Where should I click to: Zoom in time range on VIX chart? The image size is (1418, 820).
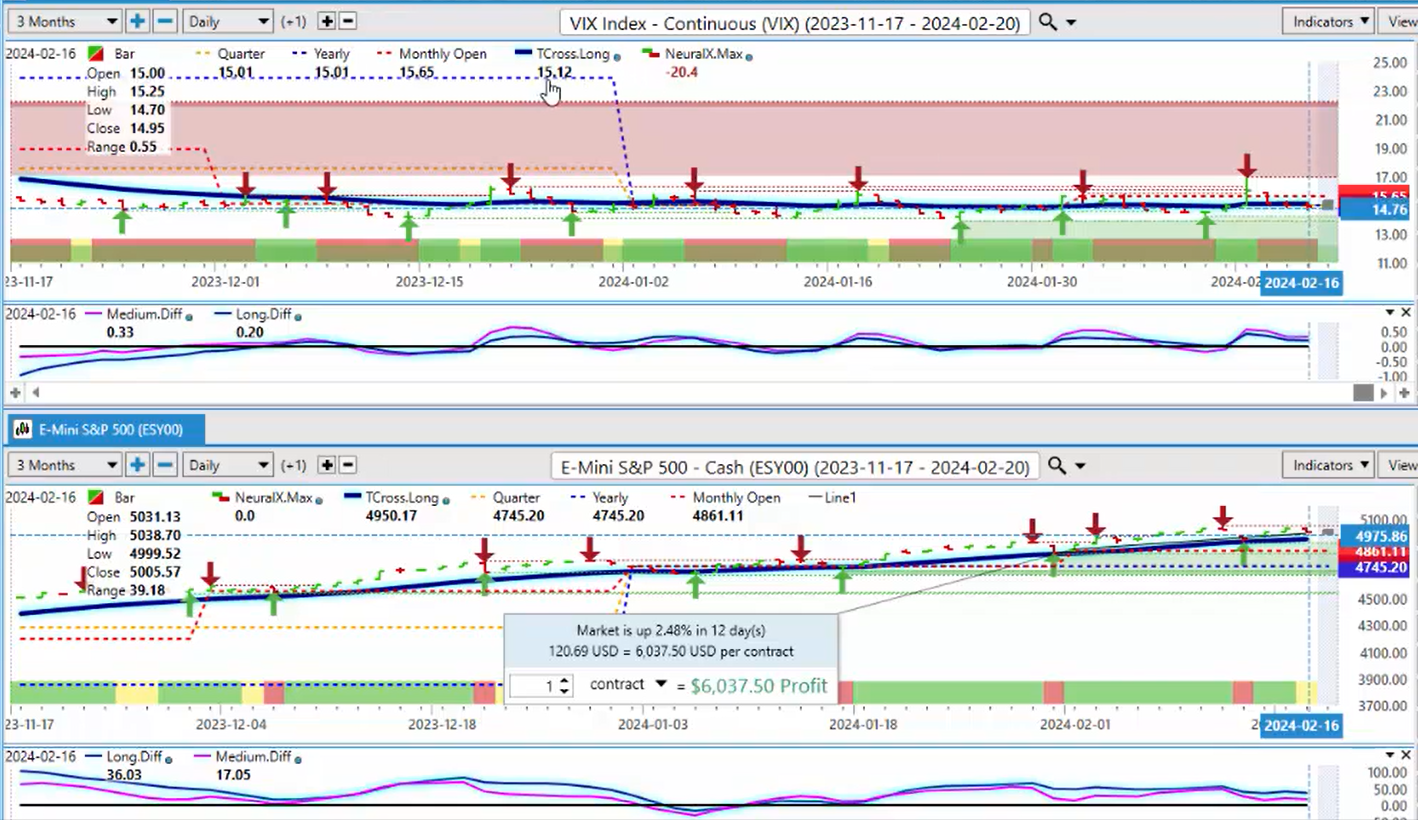click(138, 21)
